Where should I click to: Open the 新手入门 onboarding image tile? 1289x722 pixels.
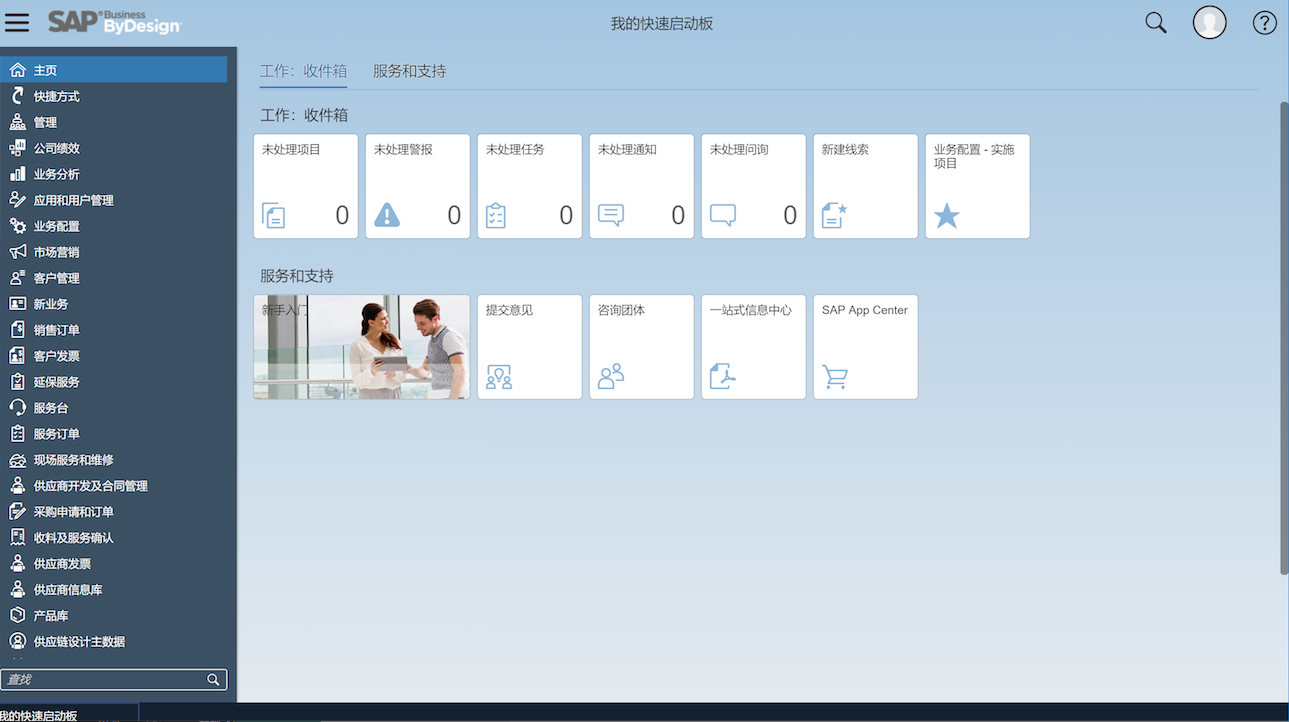pos(361,346)
